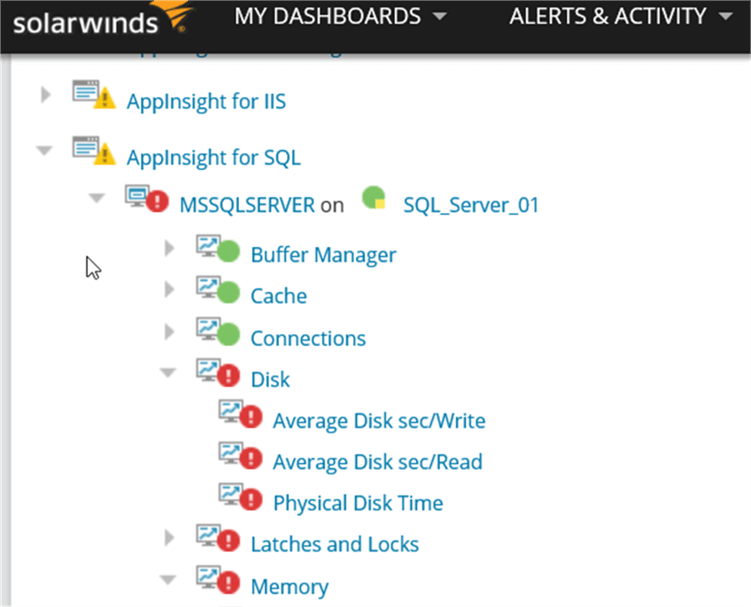The width and height of the screenshot is (751, 607).
Task: Open the Alerts & Activity menu
Action: pos(621,16)
